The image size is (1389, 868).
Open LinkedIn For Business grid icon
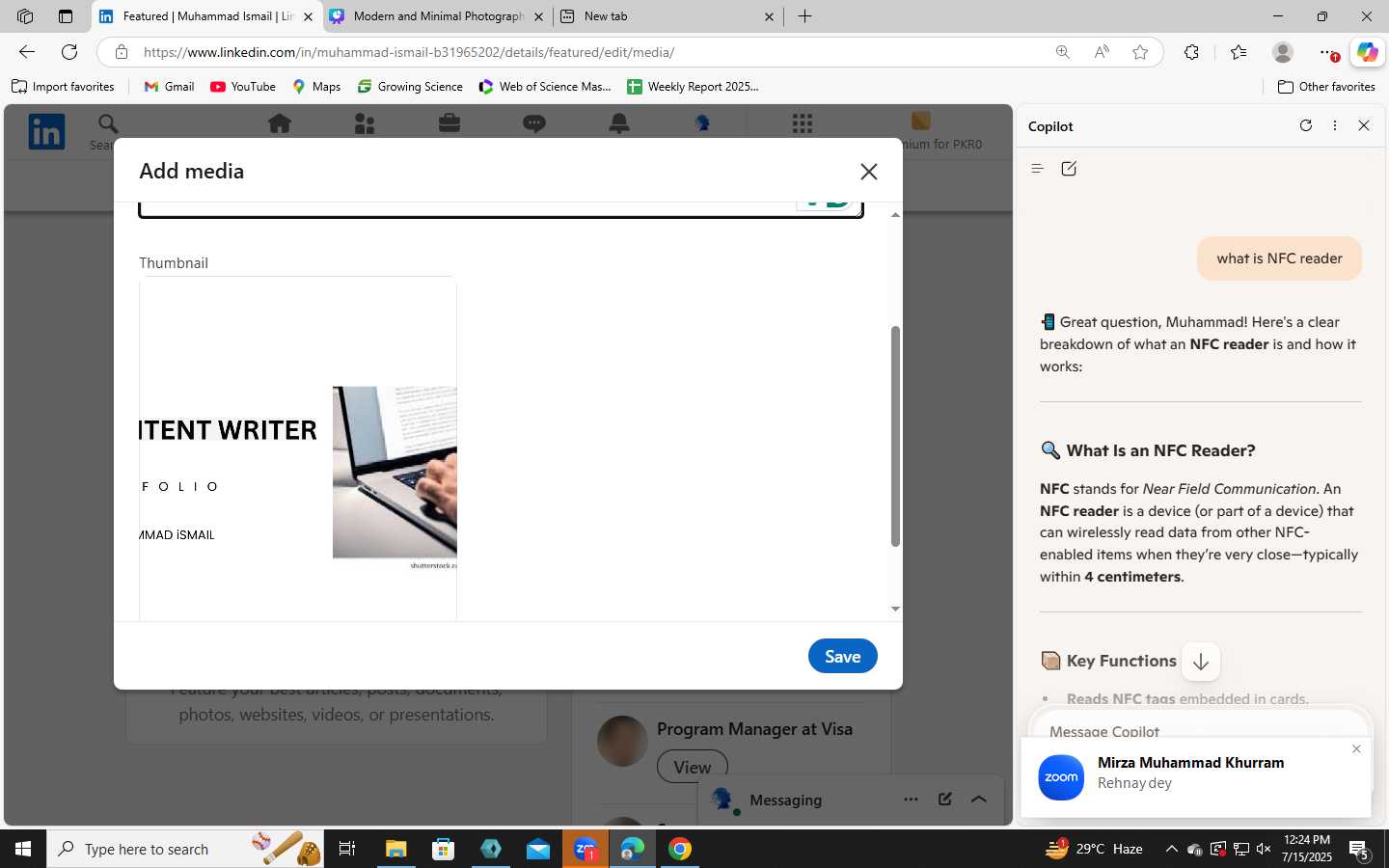click(x=803, y=123)
